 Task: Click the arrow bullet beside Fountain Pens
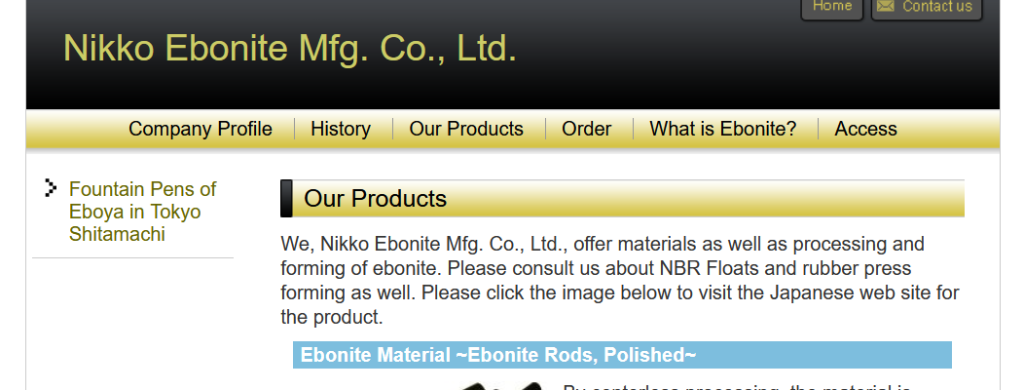click(x=50, y=187)
